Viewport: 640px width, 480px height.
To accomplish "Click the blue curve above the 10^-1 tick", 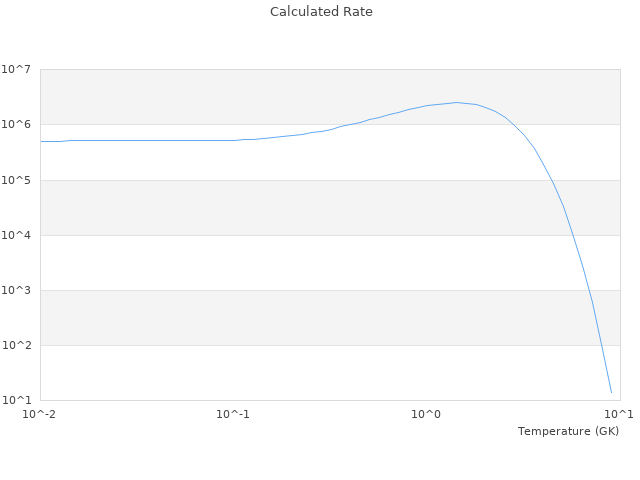I will coord(233,140).
